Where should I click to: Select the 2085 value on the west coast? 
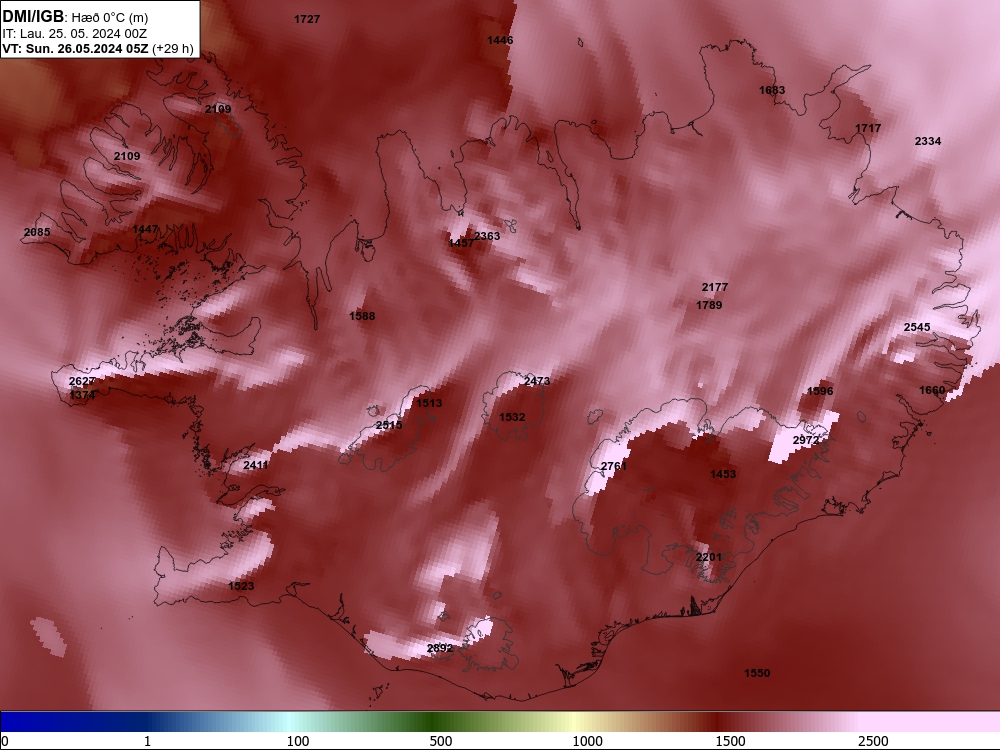pos(37,232)
